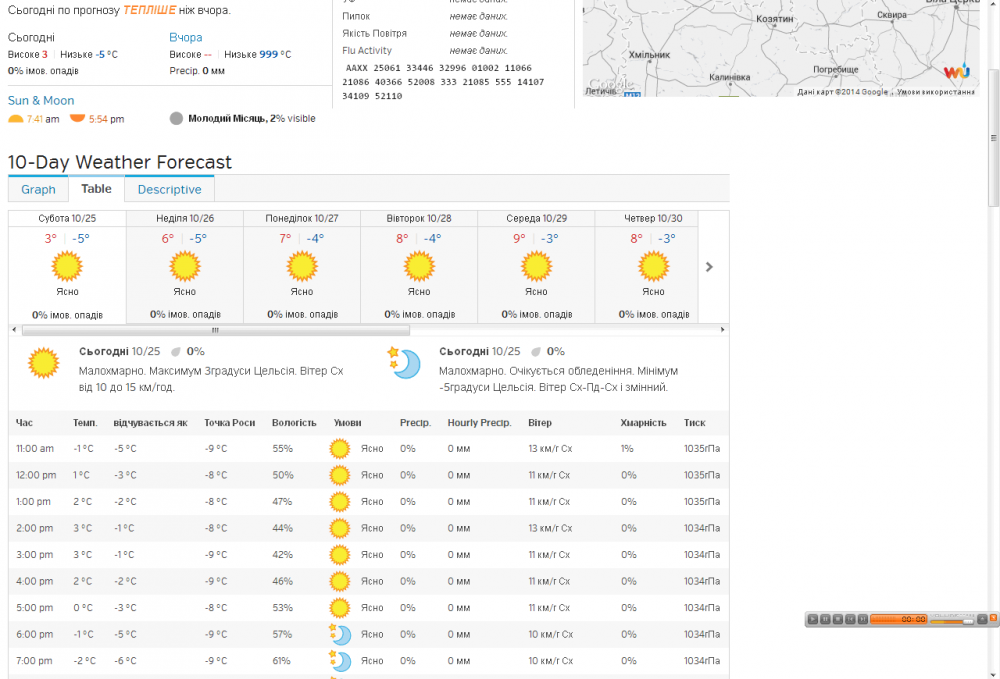This screenshot has width=1000, height=679.
Task: Open the Descriptive forecast tab
Action: pos(170,189)
